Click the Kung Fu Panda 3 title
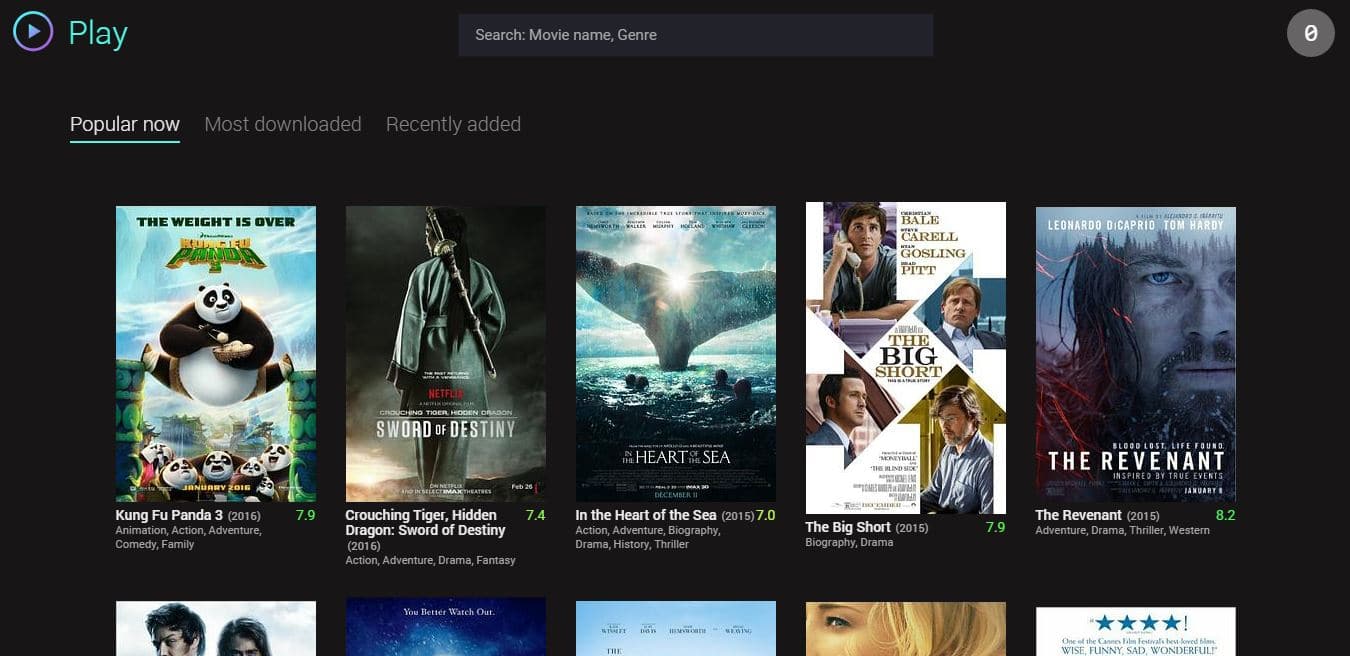The width and height of the screenshot is (1350, 656). (169, 515)
